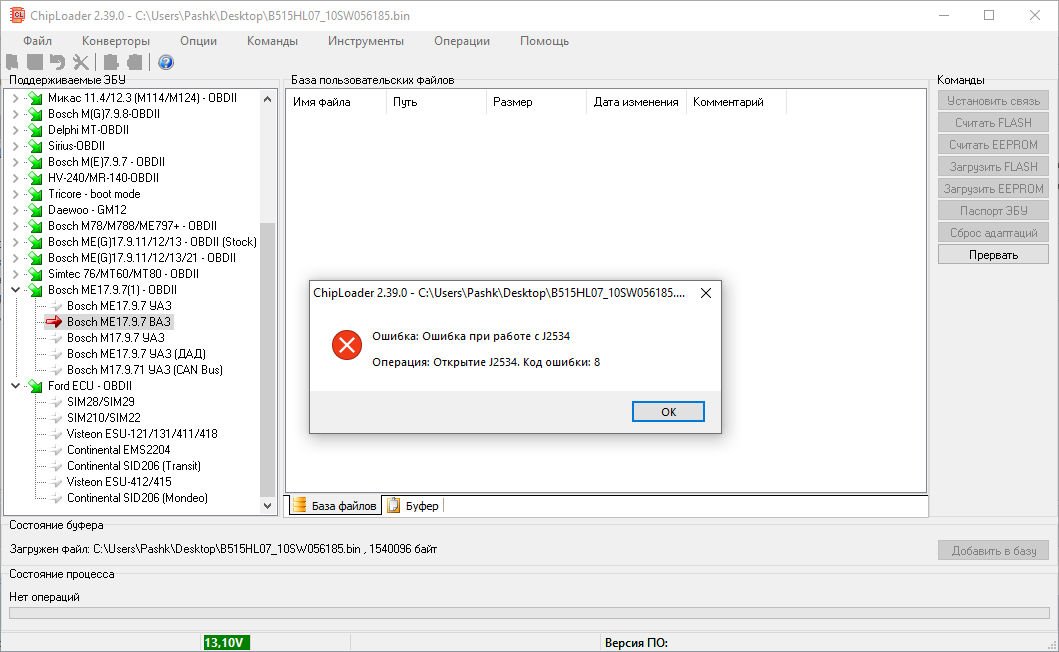Click the green arrow icon beside Delphi MT-OBDII
The width and height of the screenshot is (1059, 652).
36,130
